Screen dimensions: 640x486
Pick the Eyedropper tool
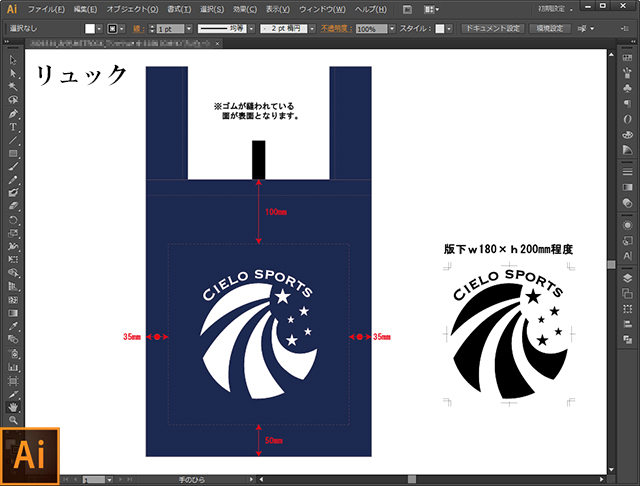(x=13, y=326)
